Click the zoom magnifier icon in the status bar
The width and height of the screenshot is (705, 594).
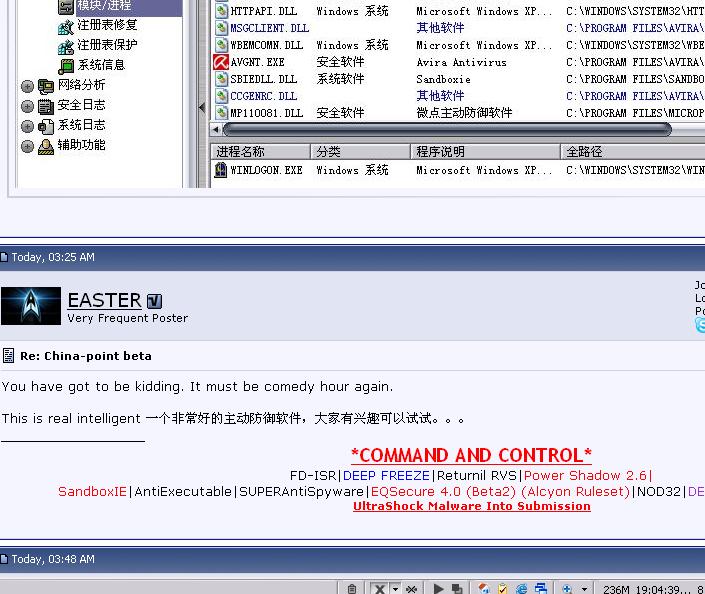567,589
